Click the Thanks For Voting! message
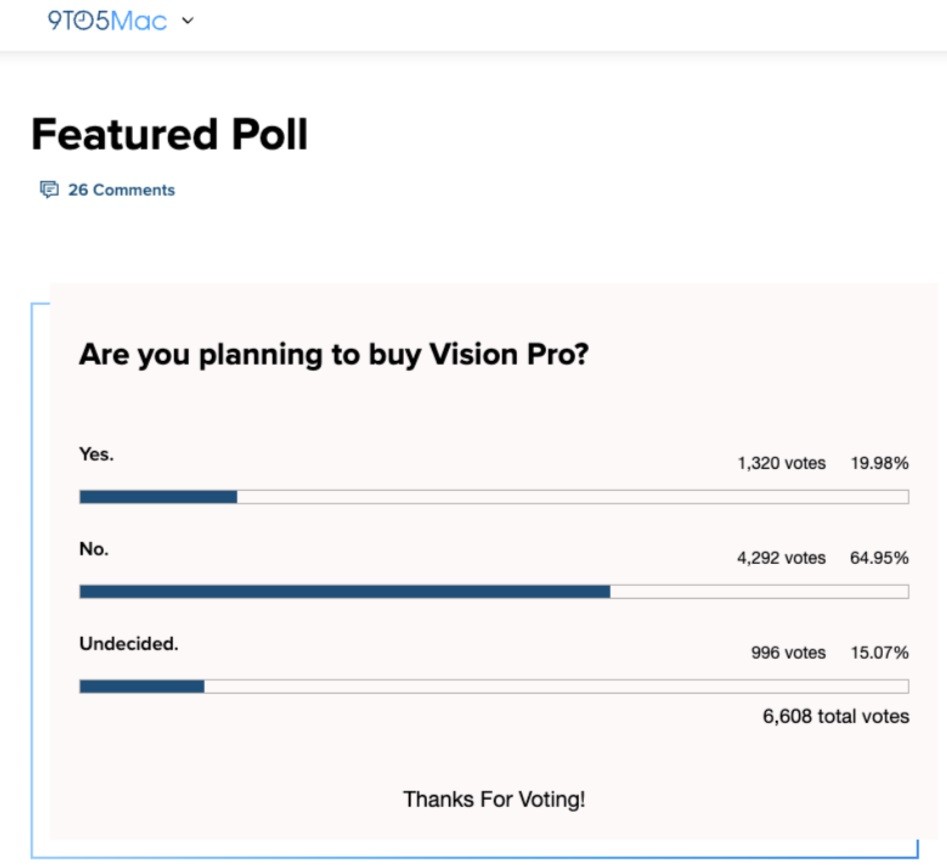 [494, 799]
